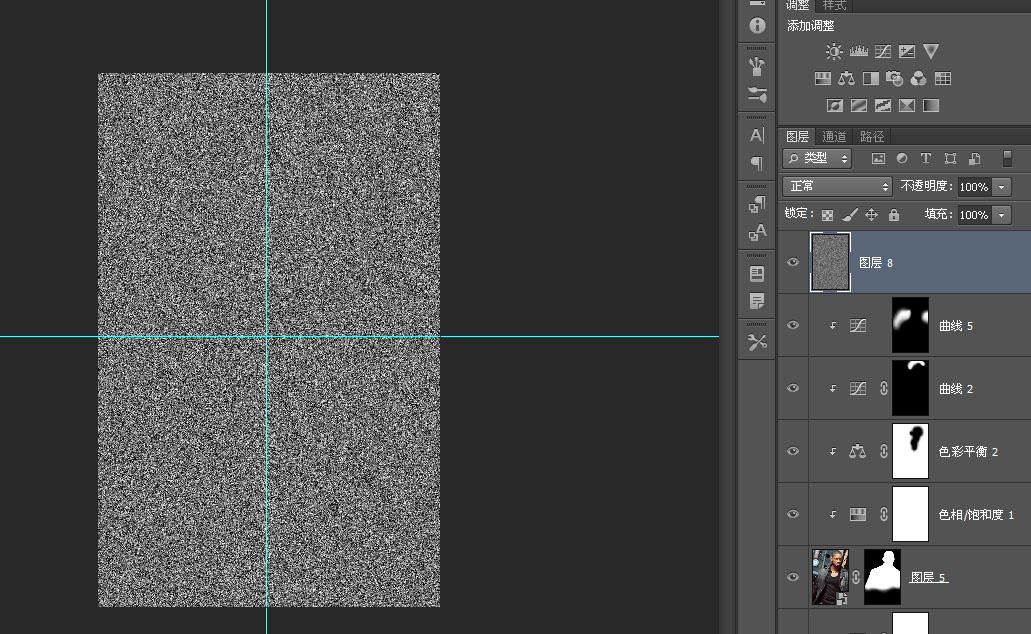Add a Hue/Saturation adjustment from Adjustments panel

(x=823, y=79)
